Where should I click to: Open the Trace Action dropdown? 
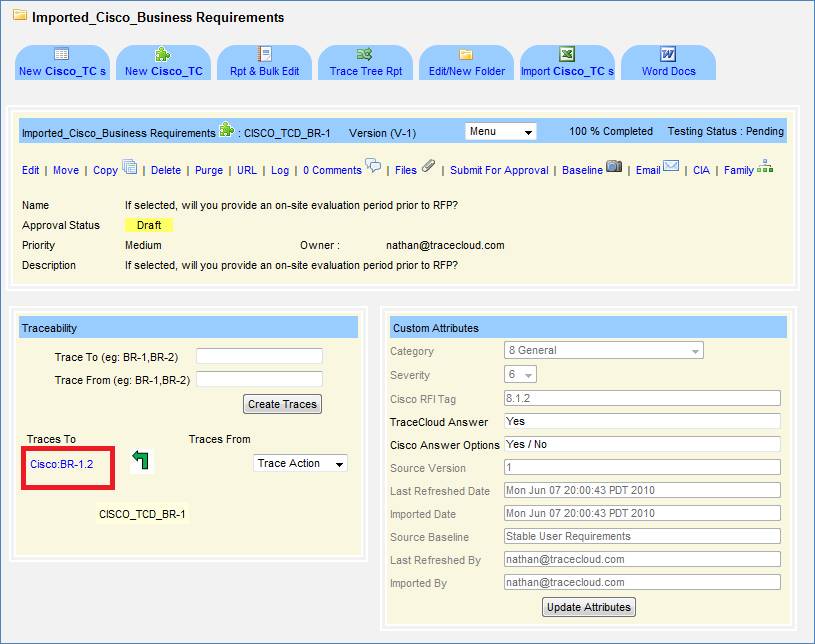pos(300,463)
